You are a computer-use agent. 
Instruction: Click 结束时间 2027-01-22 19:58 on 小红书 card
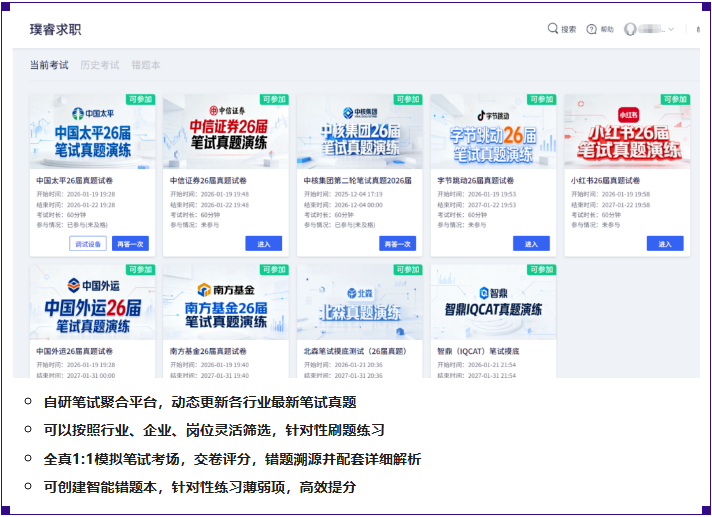(x=610, y=205)
